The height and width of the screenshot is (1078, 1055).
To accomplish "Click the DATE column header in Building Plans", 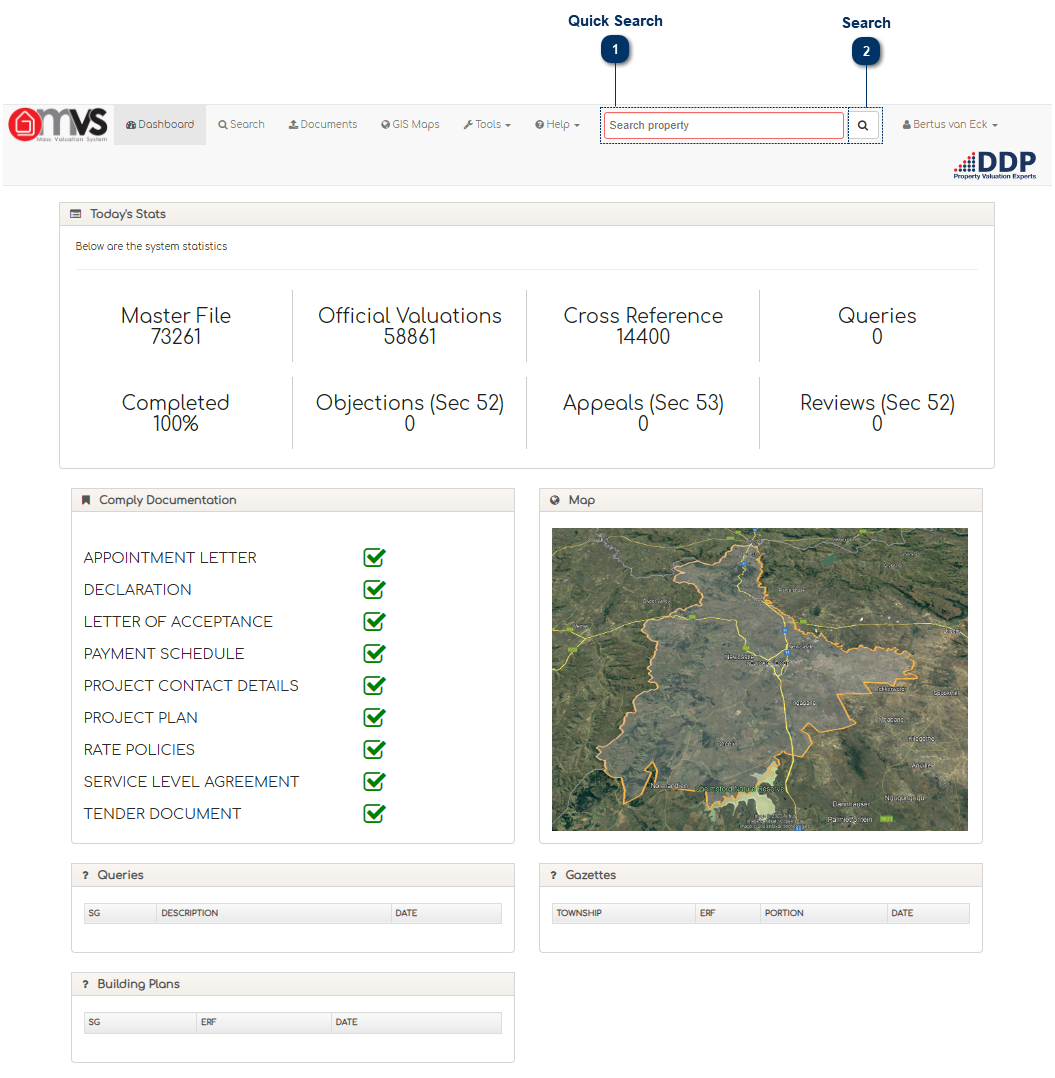I will pyautogui.click(x=417, y=1022).
